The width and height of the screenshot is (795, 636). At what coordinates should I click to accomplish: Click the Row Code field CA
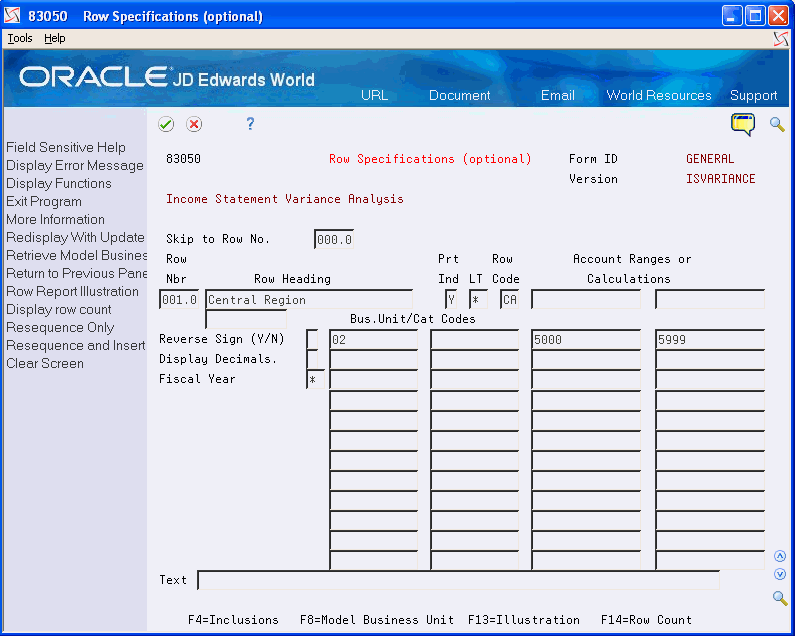[x=509, y=300]
